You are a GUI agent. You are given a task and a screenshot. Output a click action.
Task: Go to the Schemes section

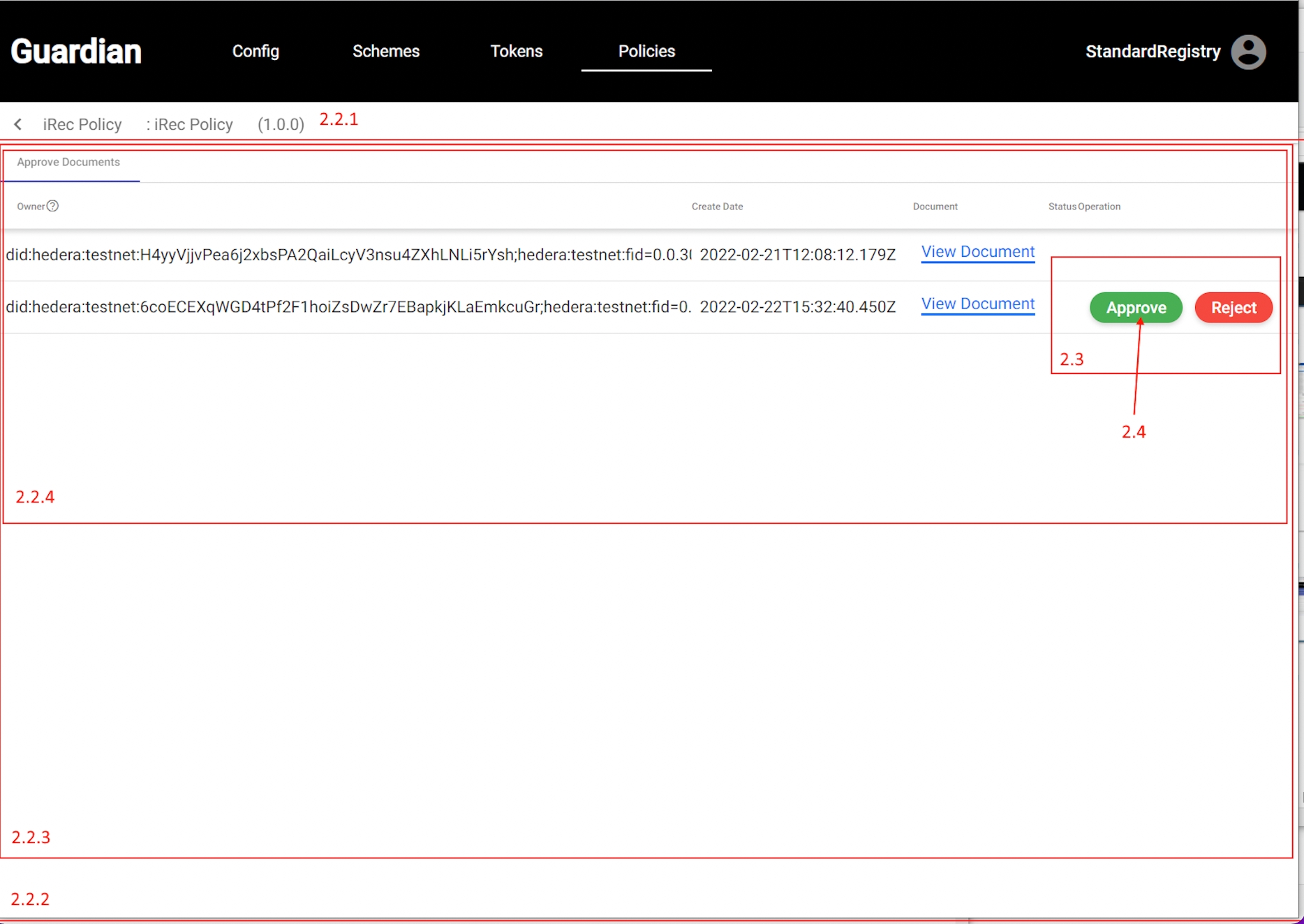[x=385, y=52]
